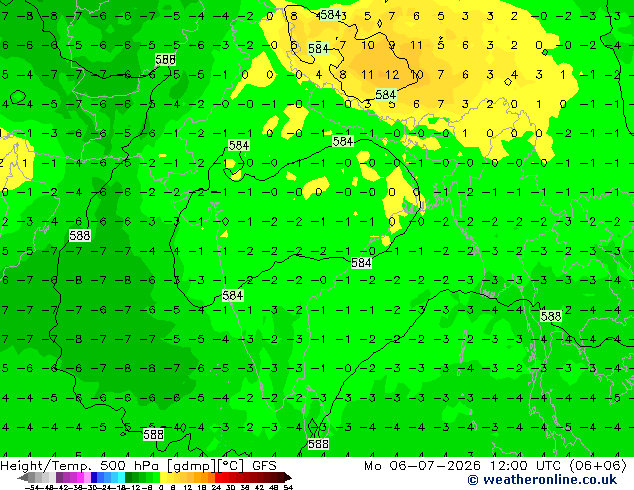This screenshot has width=634, height=490.
Task: Click the 588 contour label on the right side
Action: tap(551, 316)
